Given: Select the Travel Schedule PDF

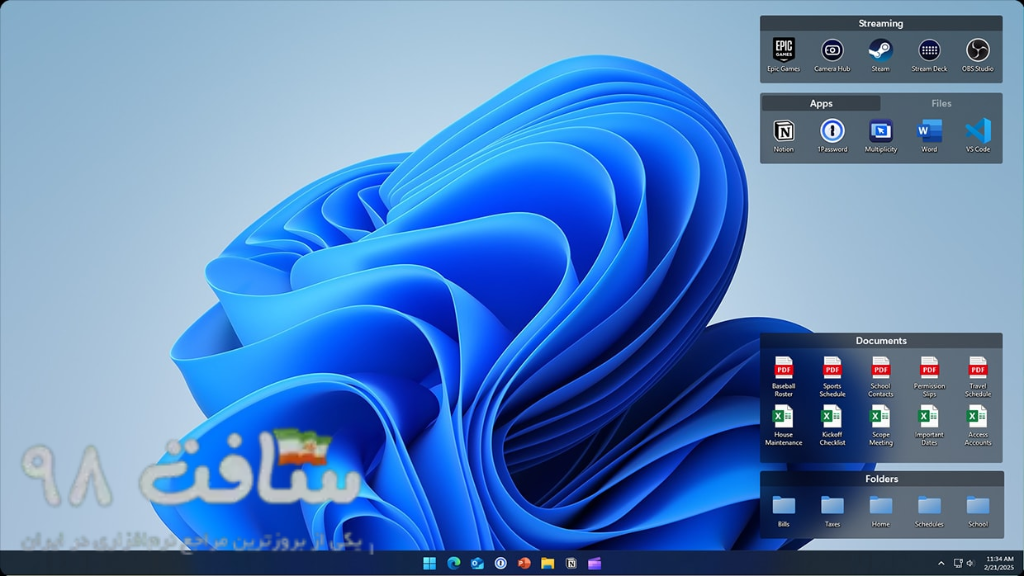Looking at the screenshot, I should point(978,377).
